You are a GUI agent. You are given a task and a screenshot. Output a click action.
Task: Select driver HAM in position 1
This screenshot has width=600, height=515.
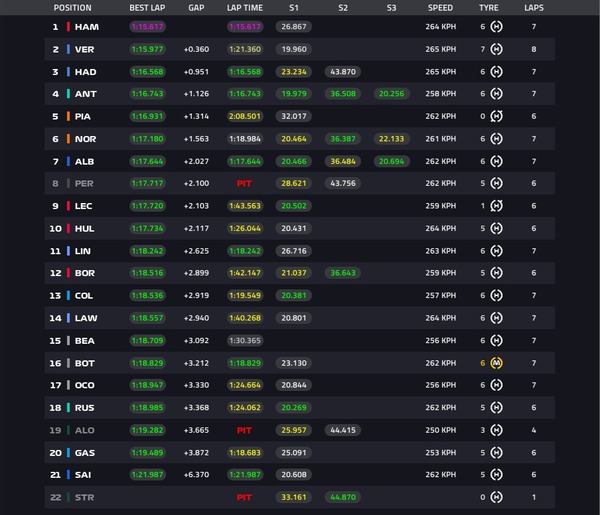(86, 27)
